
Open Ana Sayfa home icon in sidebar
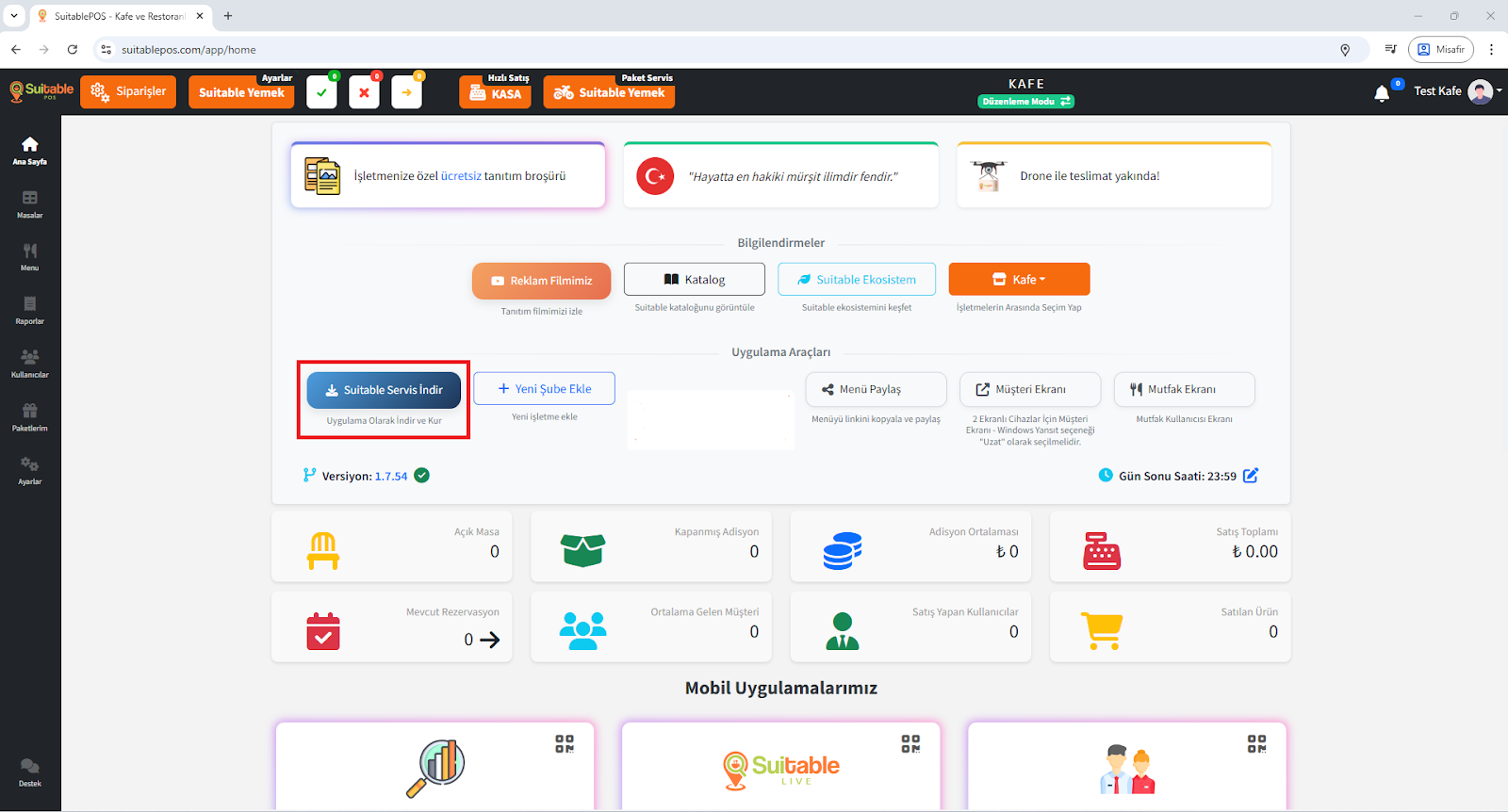pos(30,144)
